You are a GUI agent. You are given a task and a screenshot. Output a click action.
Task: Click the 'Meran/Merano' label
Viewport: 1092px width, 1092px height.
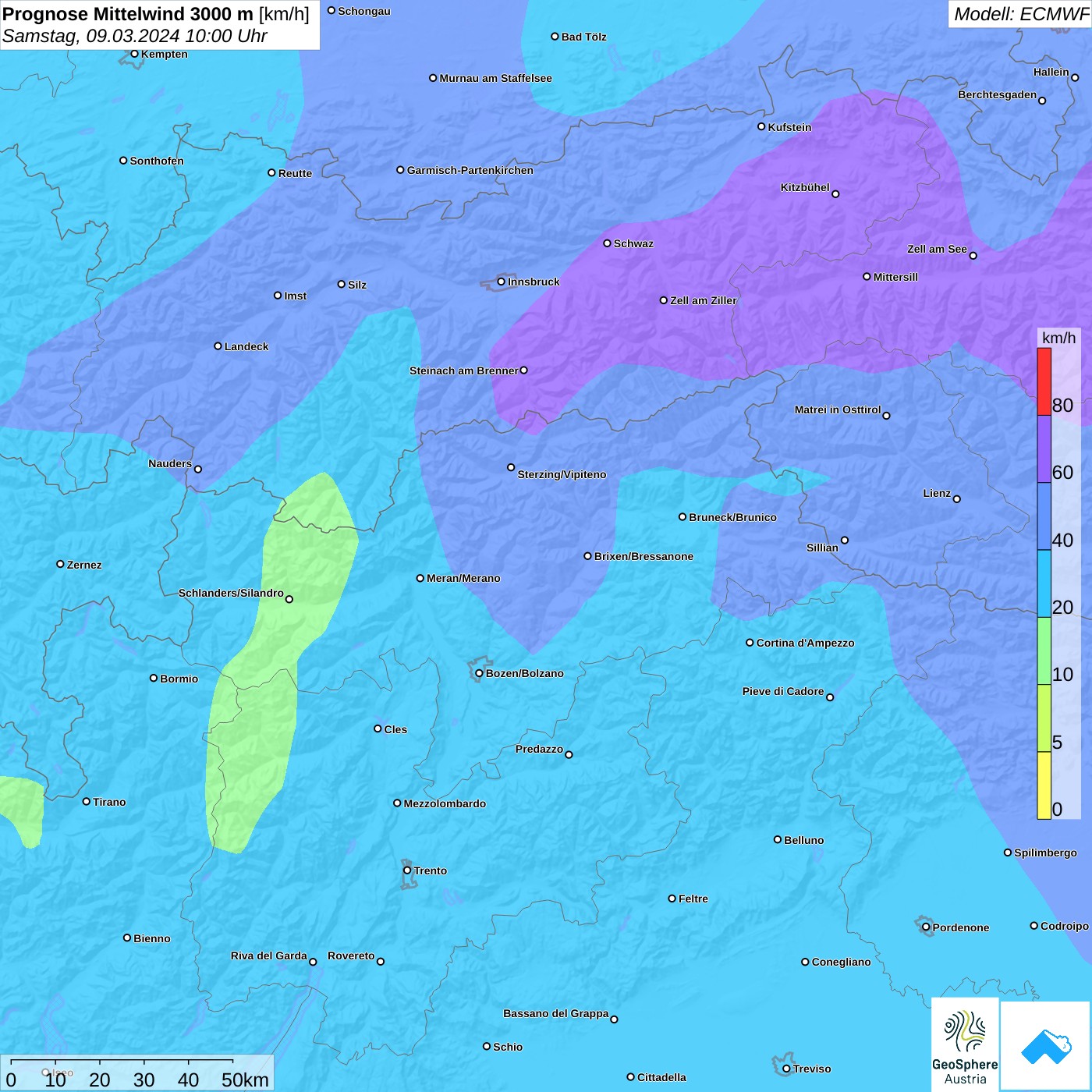point(463,578)
